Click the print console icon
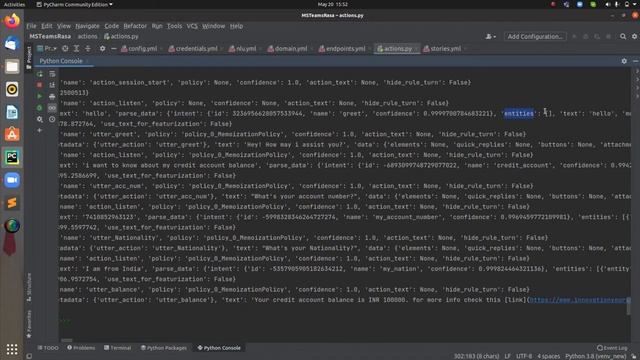This screenshot has width=640, height=360. (52, 97)
